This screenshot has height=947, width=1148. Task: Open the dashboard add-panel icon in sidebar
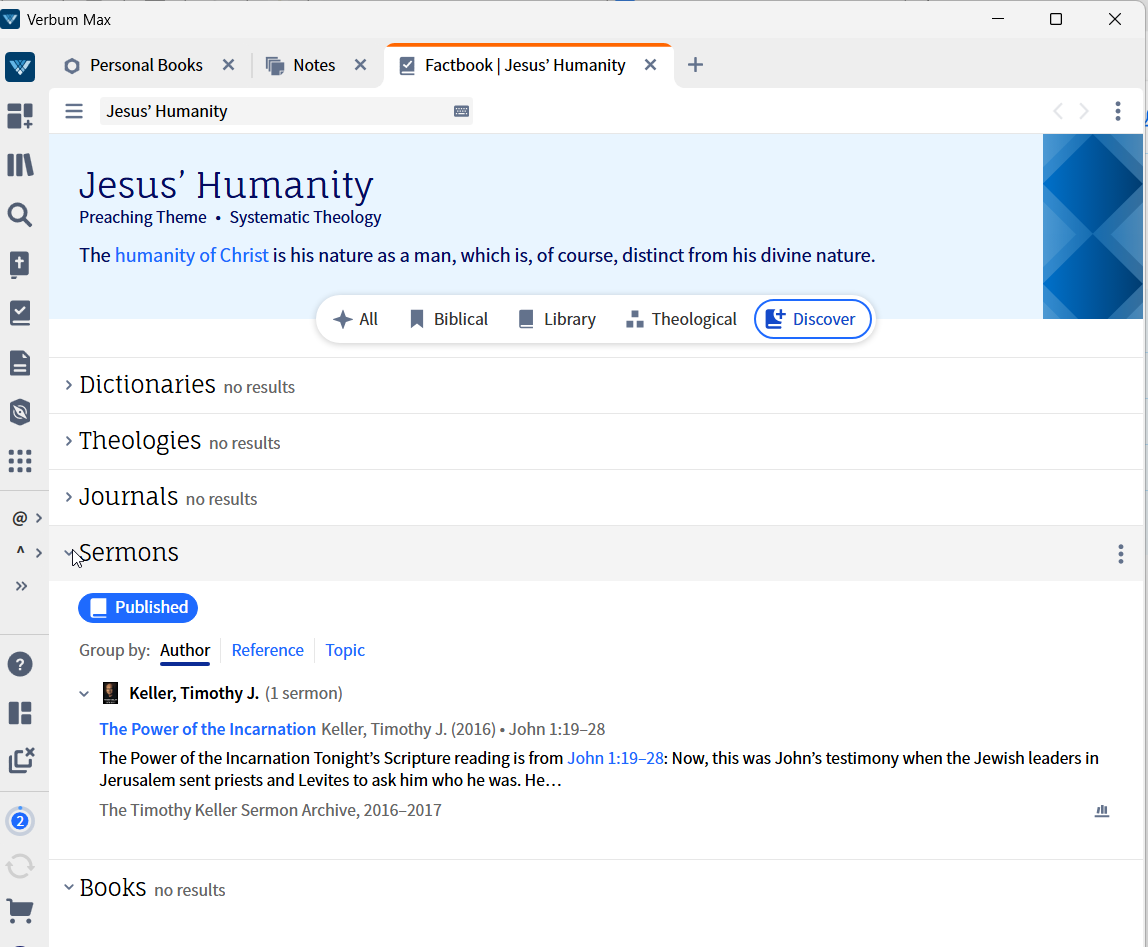tap(20, 116)
